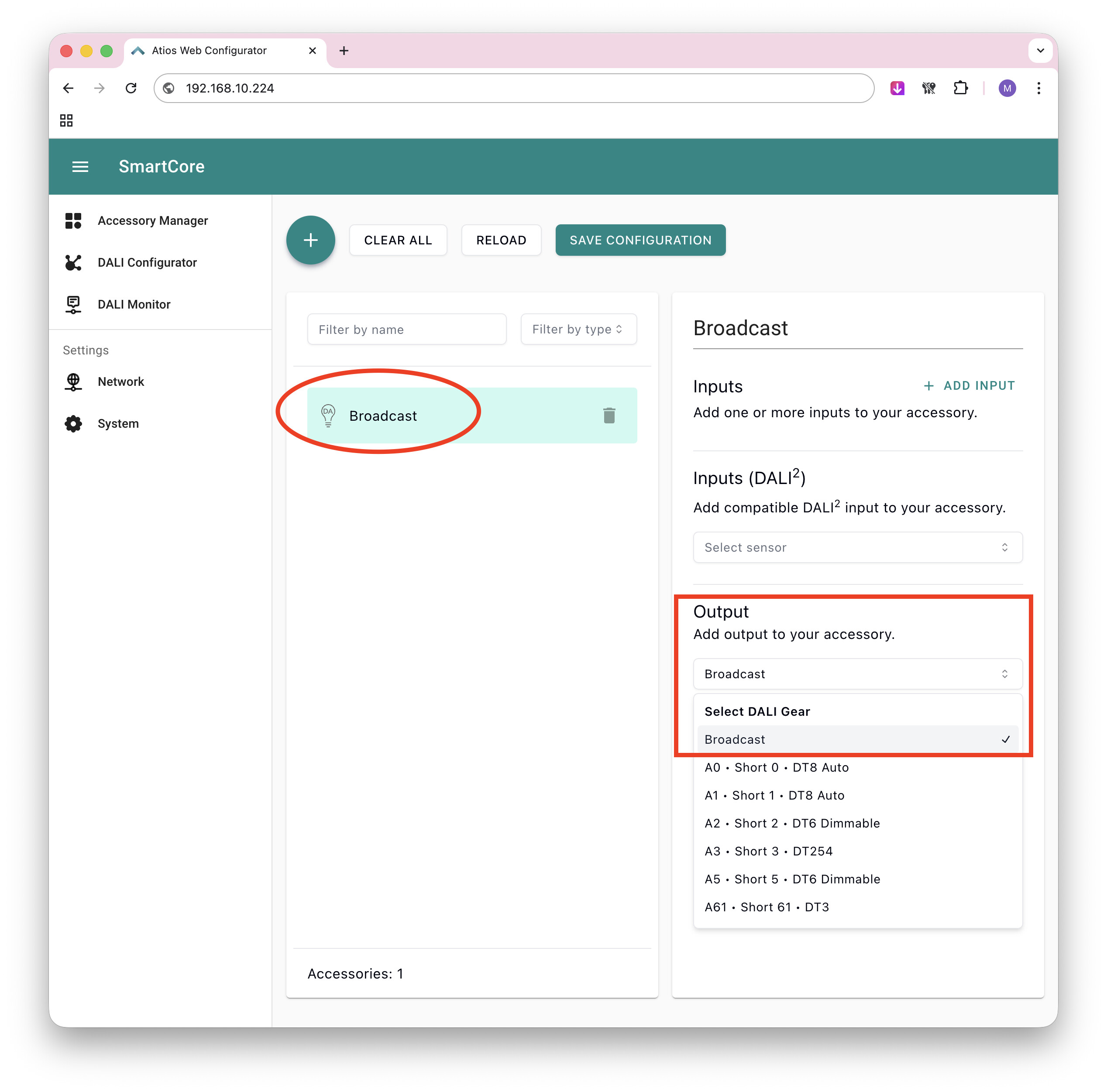Select A0 Short 0 DT8 Auto option
1107x1092 pixels.
click(777, 767)
